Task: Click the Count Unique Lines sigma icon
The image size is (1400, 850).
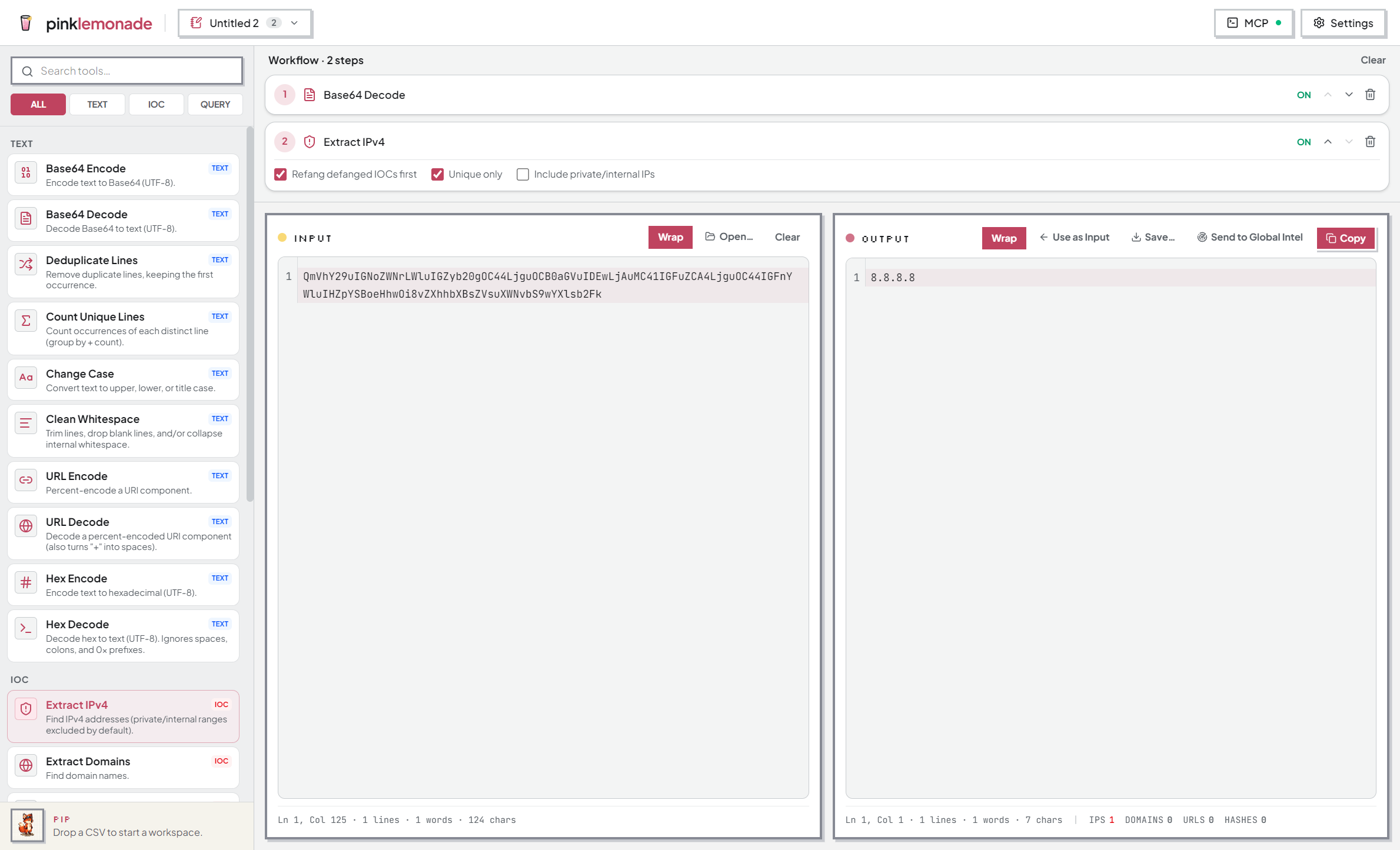Action: [26, 321]
